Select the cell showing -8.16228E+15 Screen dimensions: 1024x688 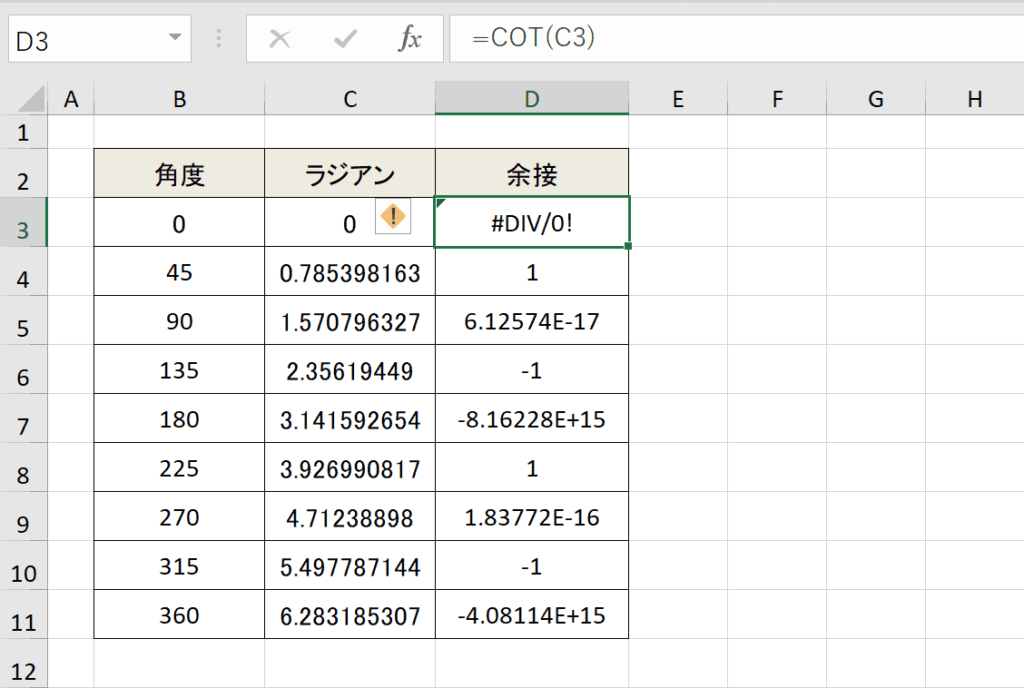[531, 418]
